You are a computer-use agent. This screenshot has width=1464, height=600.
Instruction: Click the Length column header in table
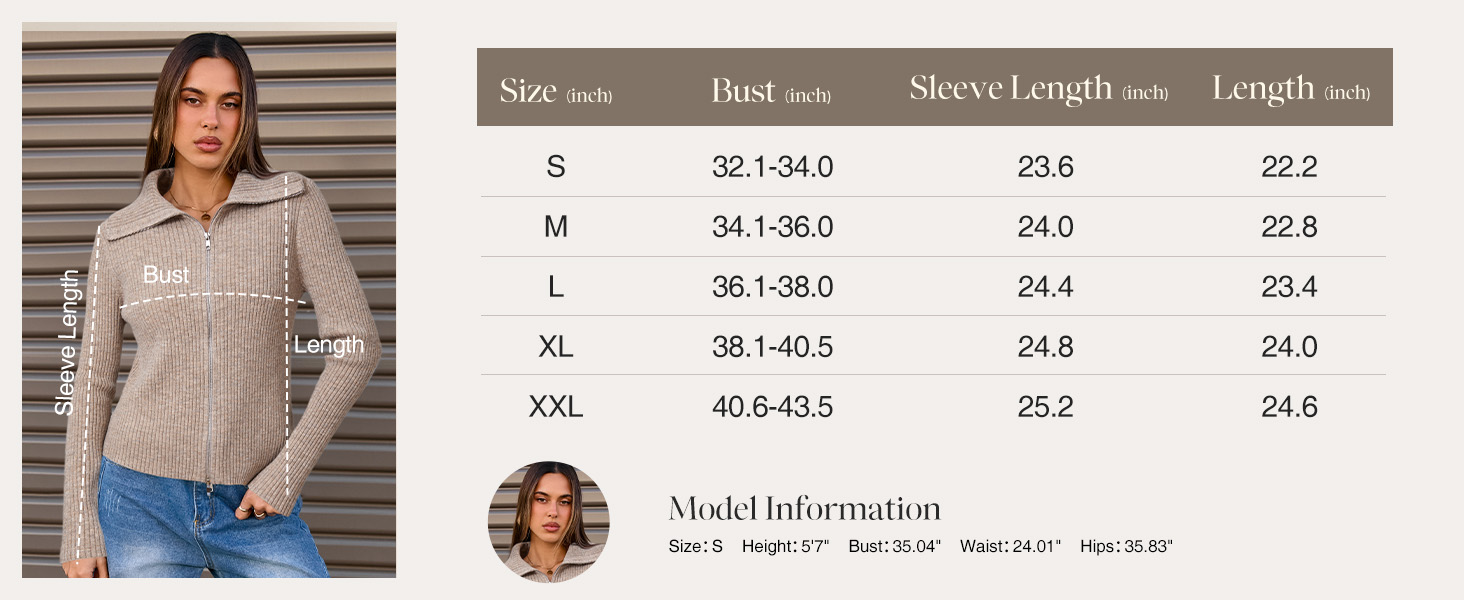tap(1290, 89)
